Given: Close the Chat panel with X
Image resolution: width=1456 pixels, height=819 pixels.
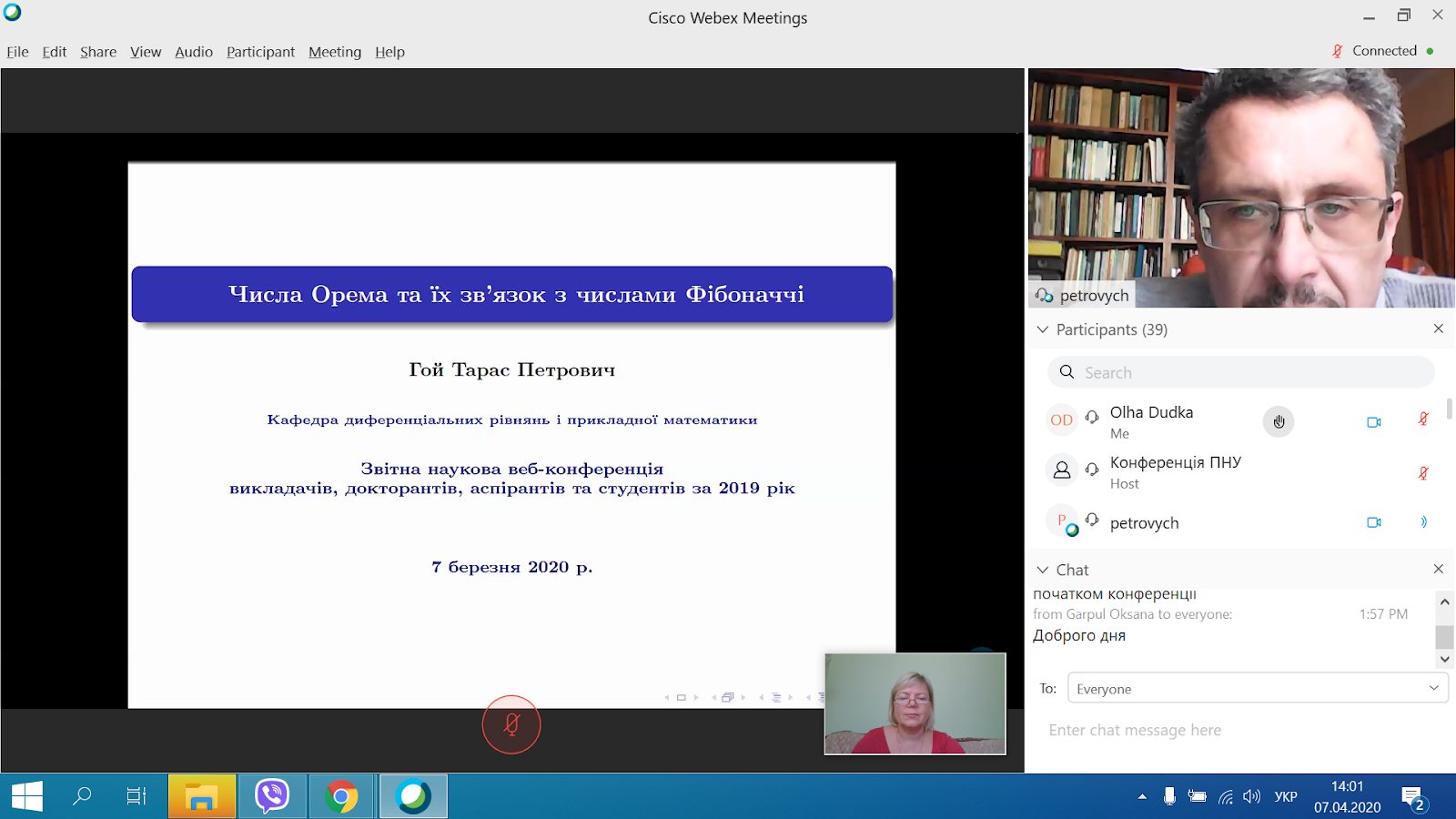Looking at the screenshot, I should (1439, 569).
